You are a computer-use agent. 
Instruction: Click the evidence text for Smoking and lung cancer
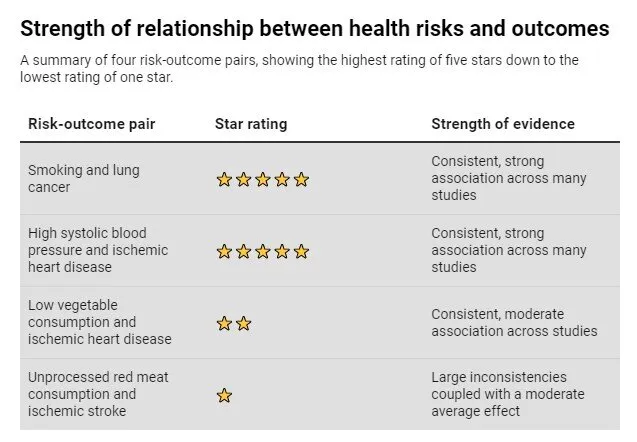[509, 179]
